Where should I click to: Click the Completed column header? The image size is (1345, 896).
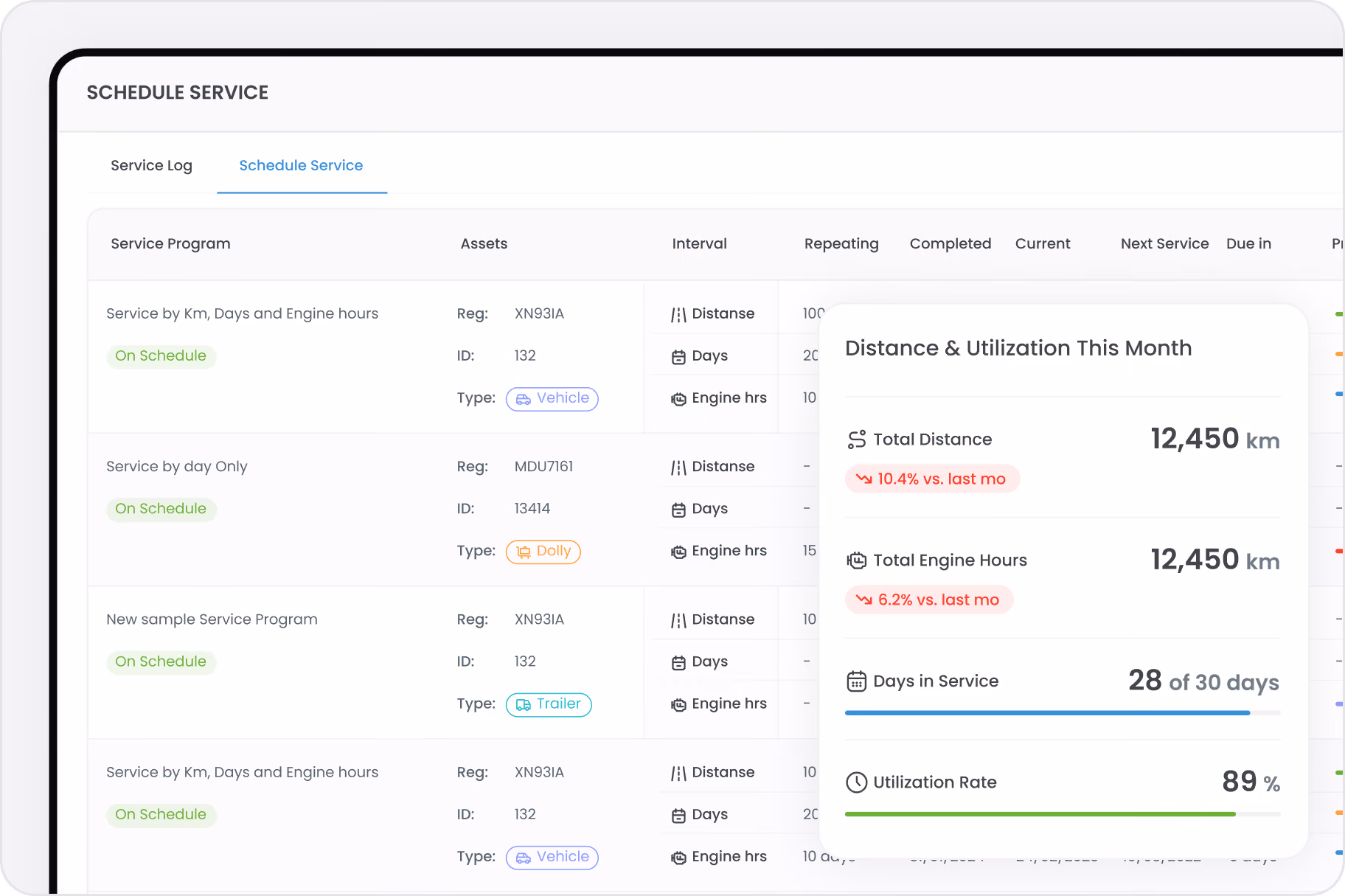[x=950, y=243]
